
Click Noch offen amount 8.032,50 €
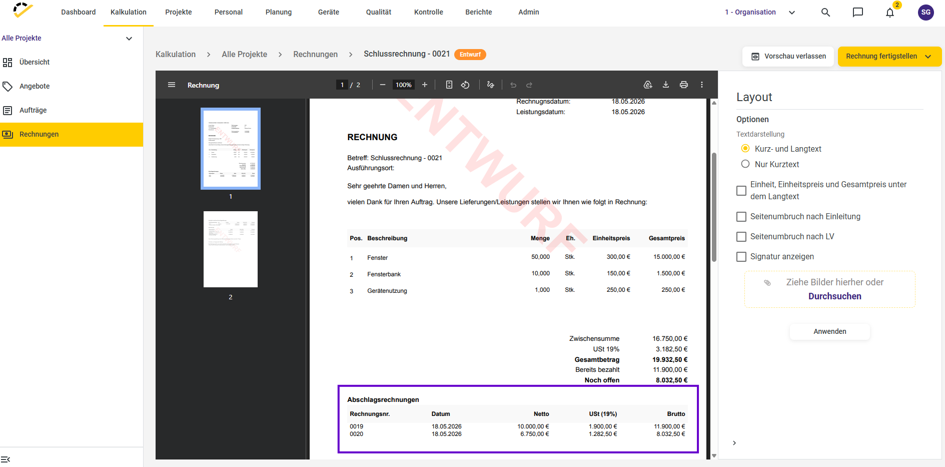tap(670, 380)
